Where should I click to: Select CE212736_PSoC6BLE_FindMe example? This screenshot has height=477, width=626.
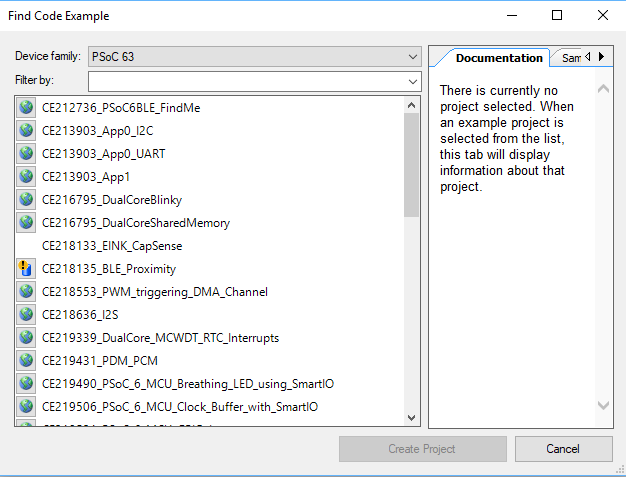121,108
